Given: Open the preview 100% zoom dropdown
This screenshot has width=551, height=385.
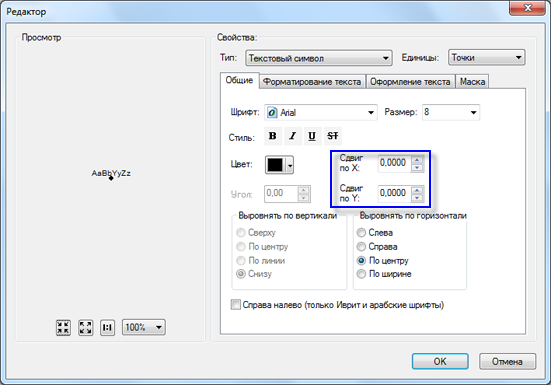Looking at the screenshot, I should (x=144, y=327).
